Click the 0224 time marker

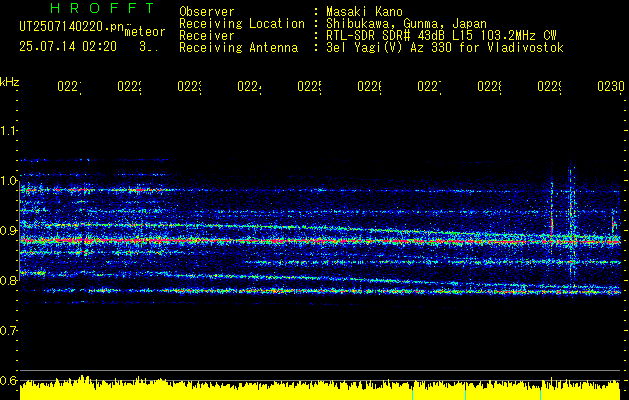249,86
